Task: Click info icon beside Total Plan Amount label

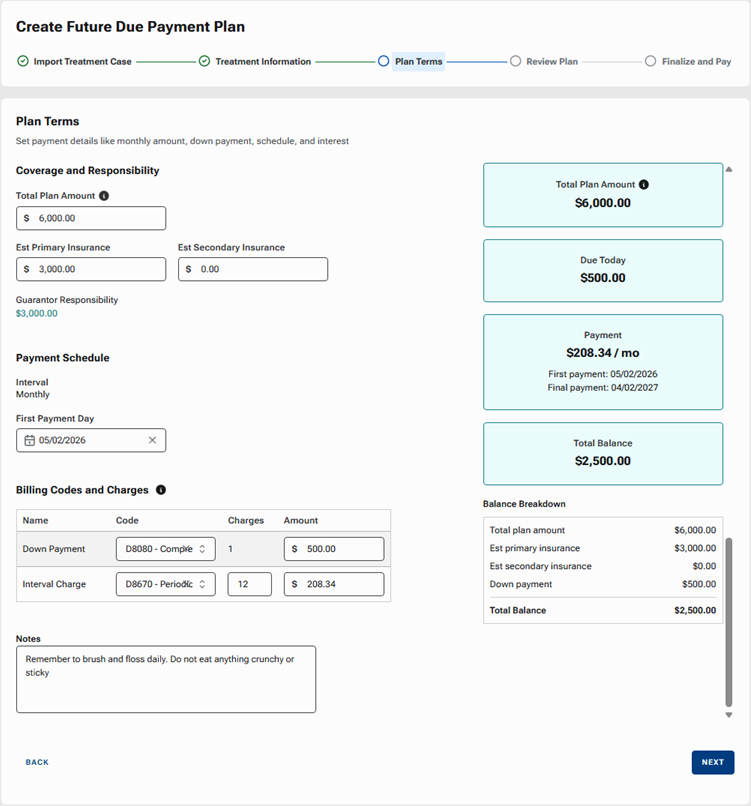Action: point(104,196)
